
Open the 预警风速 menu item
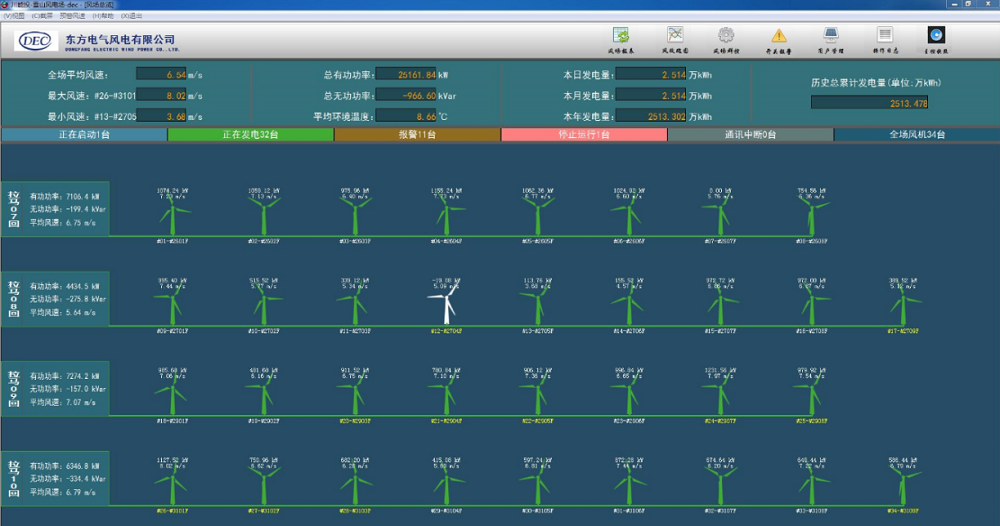point(72,16)
